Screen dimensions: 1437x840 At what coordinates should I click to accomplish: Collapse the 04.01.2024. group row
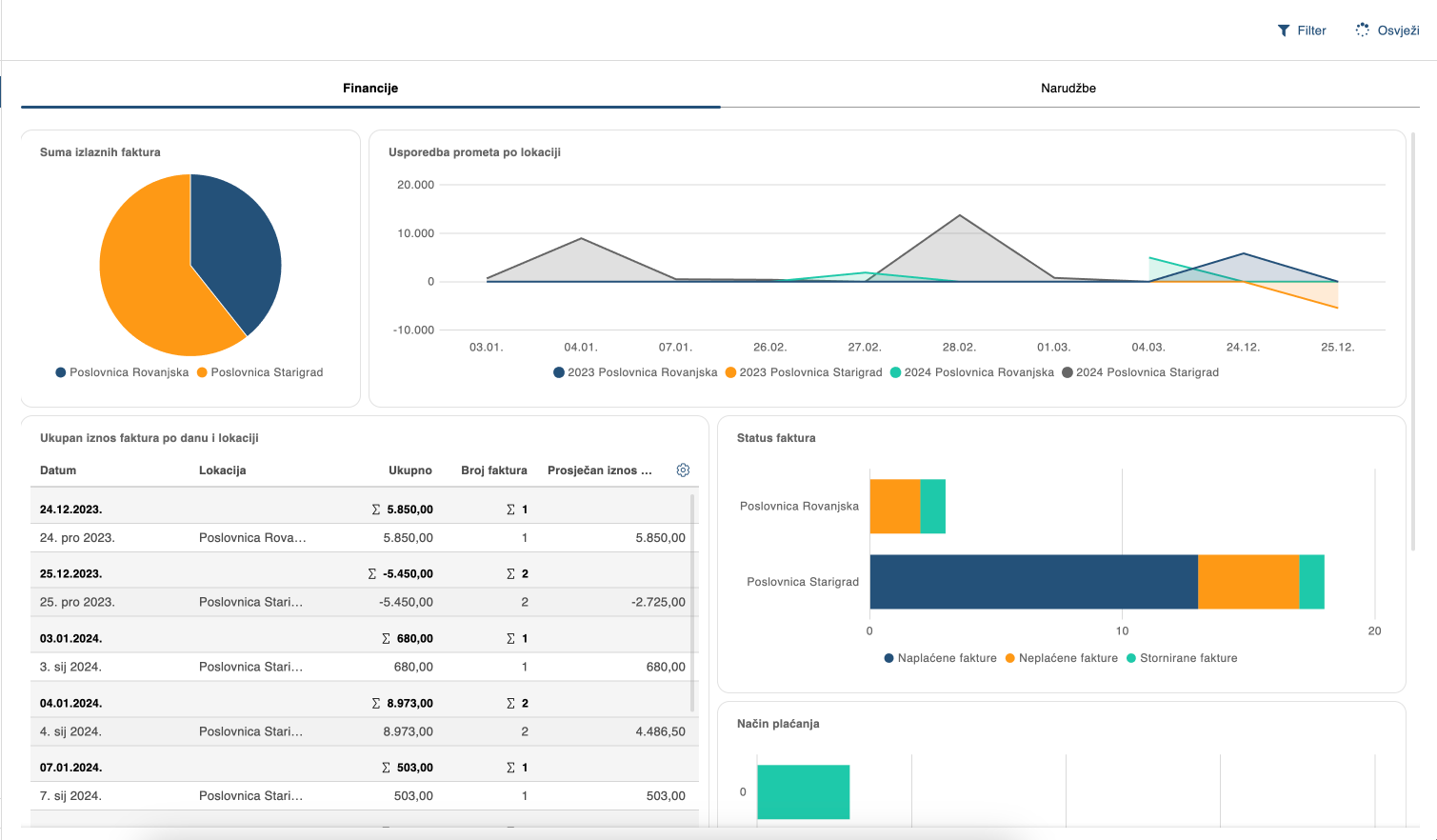[x=70, y=704]
